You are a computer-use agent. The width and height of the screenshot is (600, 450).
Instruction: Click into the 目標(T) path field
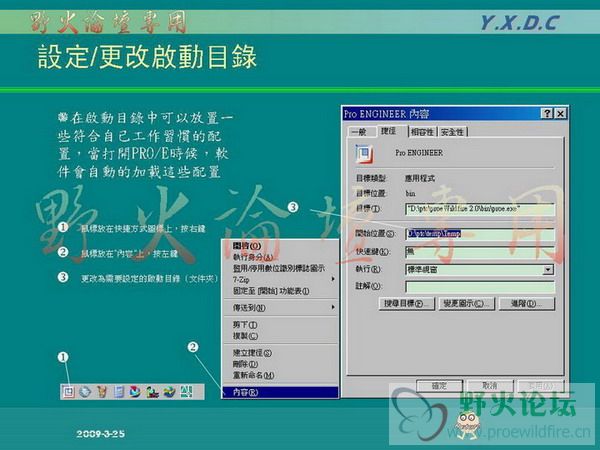point(480,209)
